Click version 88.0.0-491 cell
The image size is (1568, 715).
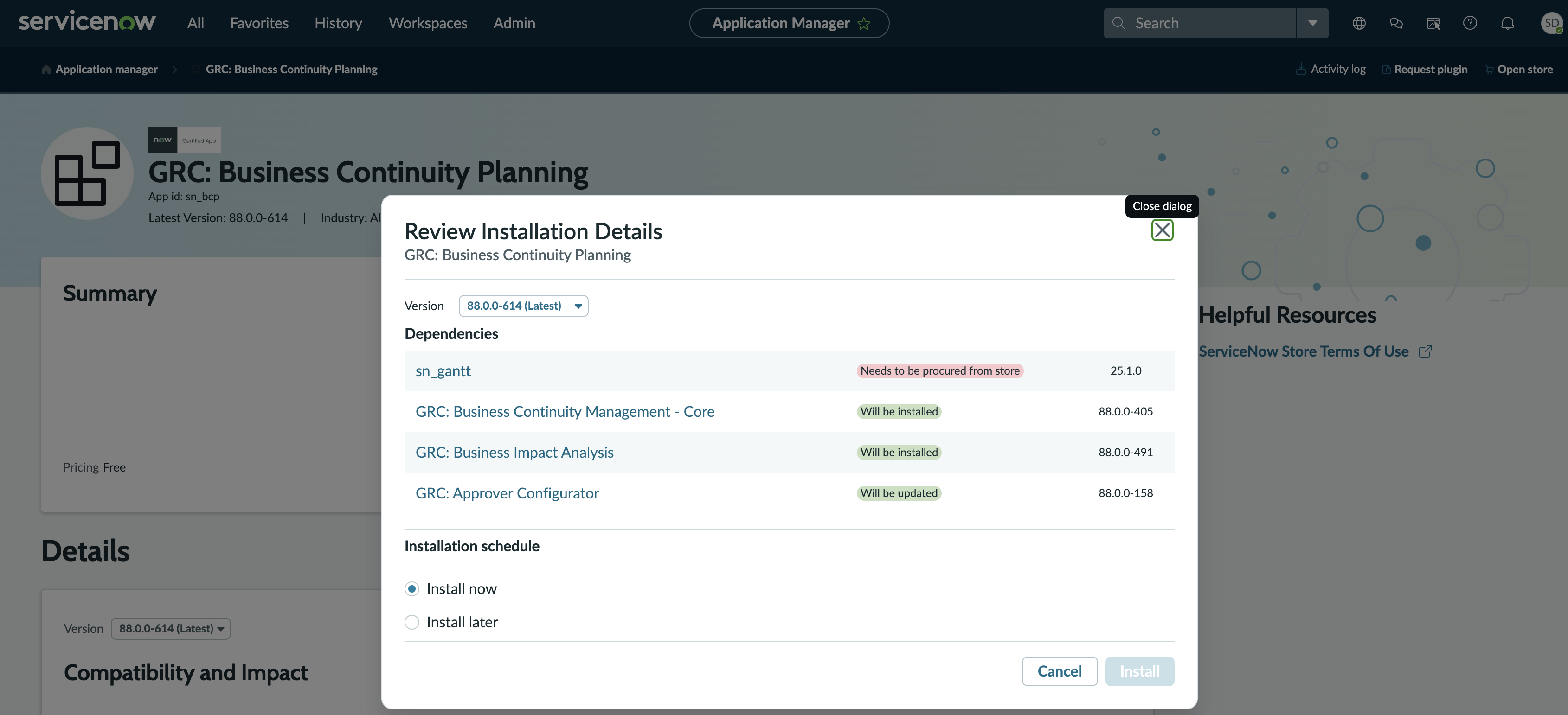pyautogui.click(x=1125, y=452)
